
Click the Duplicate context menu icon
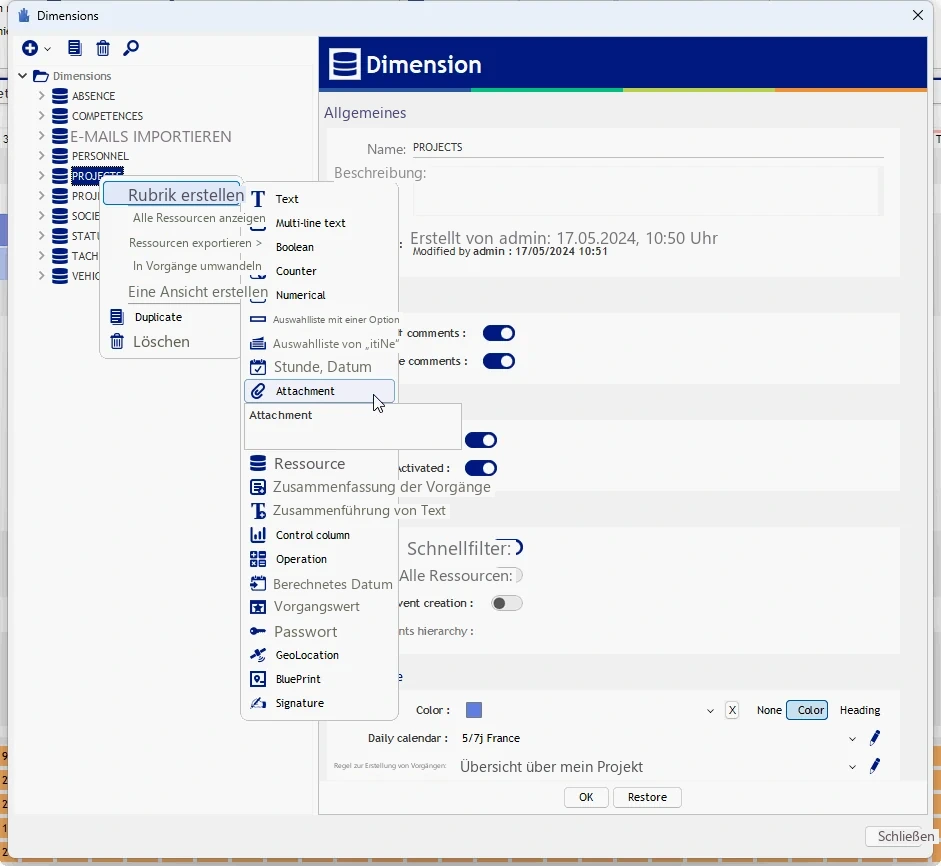pos(116,317)
